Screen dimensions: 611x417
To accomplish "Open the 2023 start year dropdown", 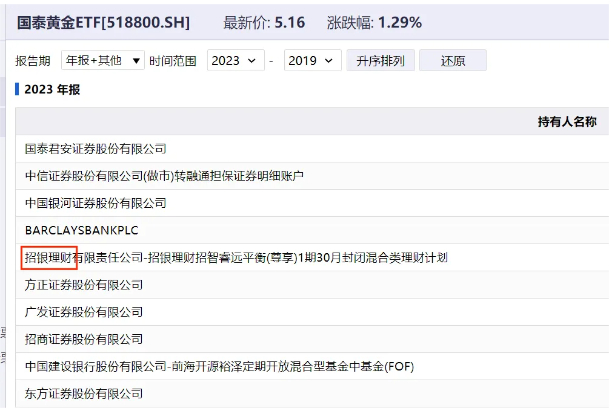I will coord(235,60).
